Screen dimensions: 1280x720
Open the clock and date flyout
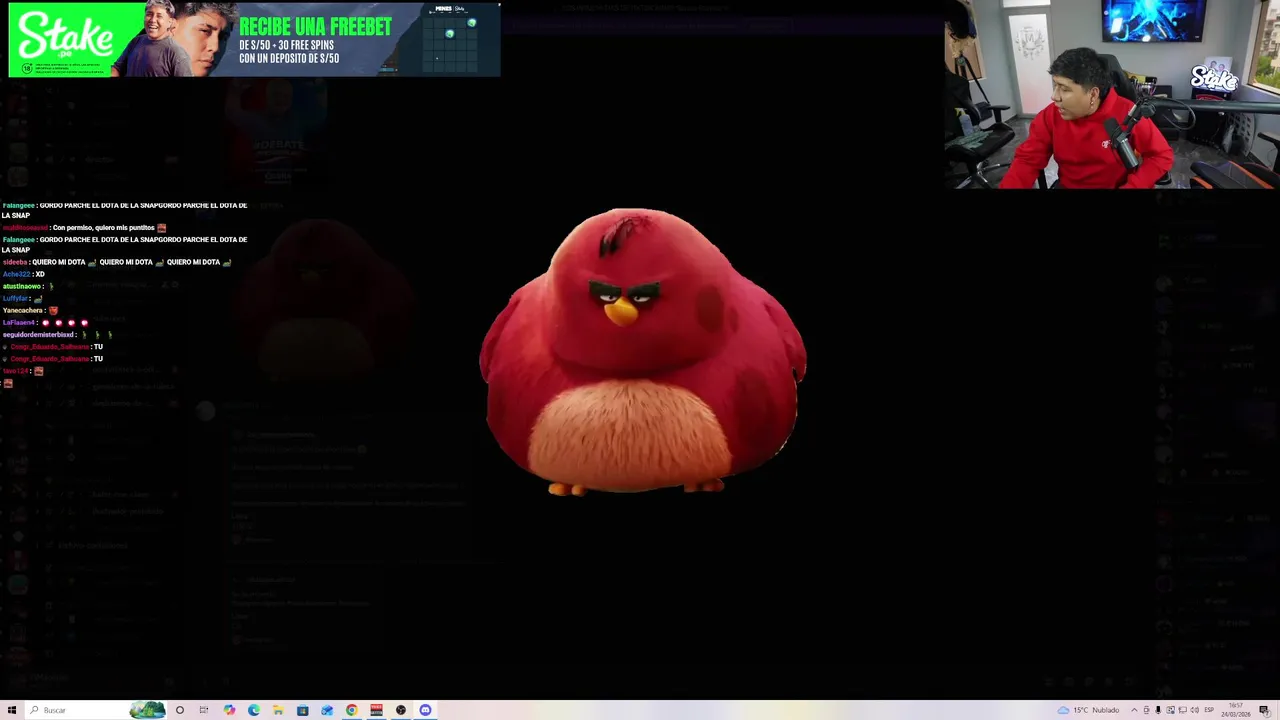[1236, 710]
